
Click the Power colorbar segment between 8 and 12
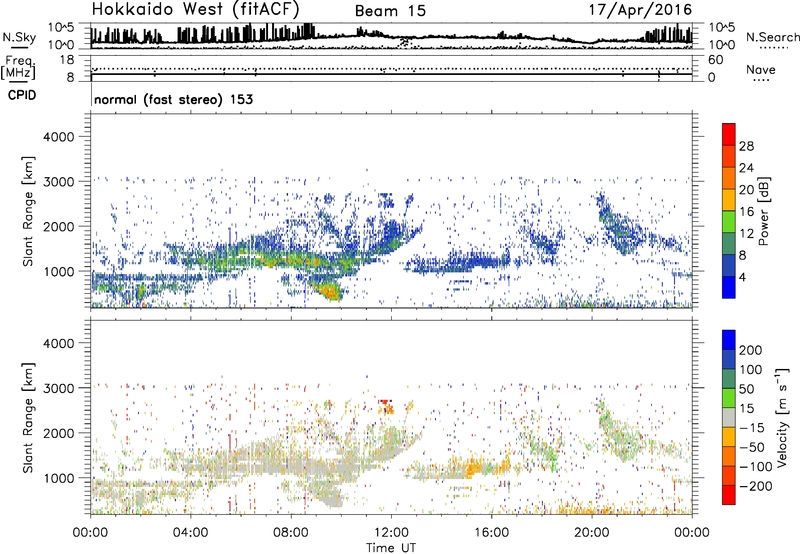[729, 244]
